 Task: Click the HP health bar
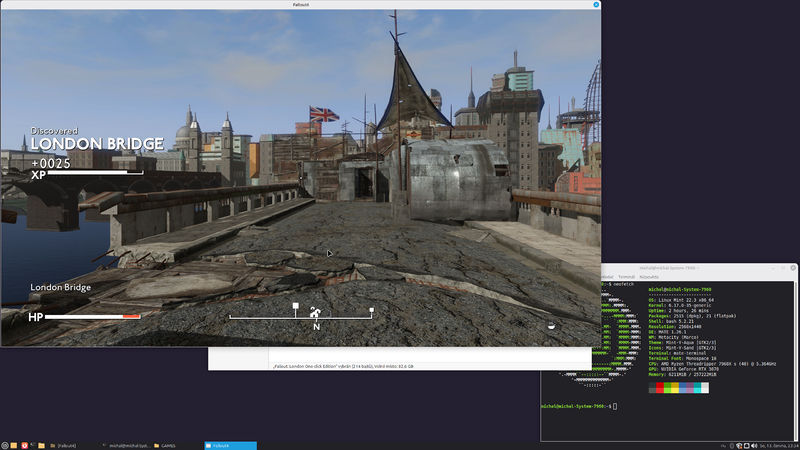pyautogui.click(x=92, y=317)
